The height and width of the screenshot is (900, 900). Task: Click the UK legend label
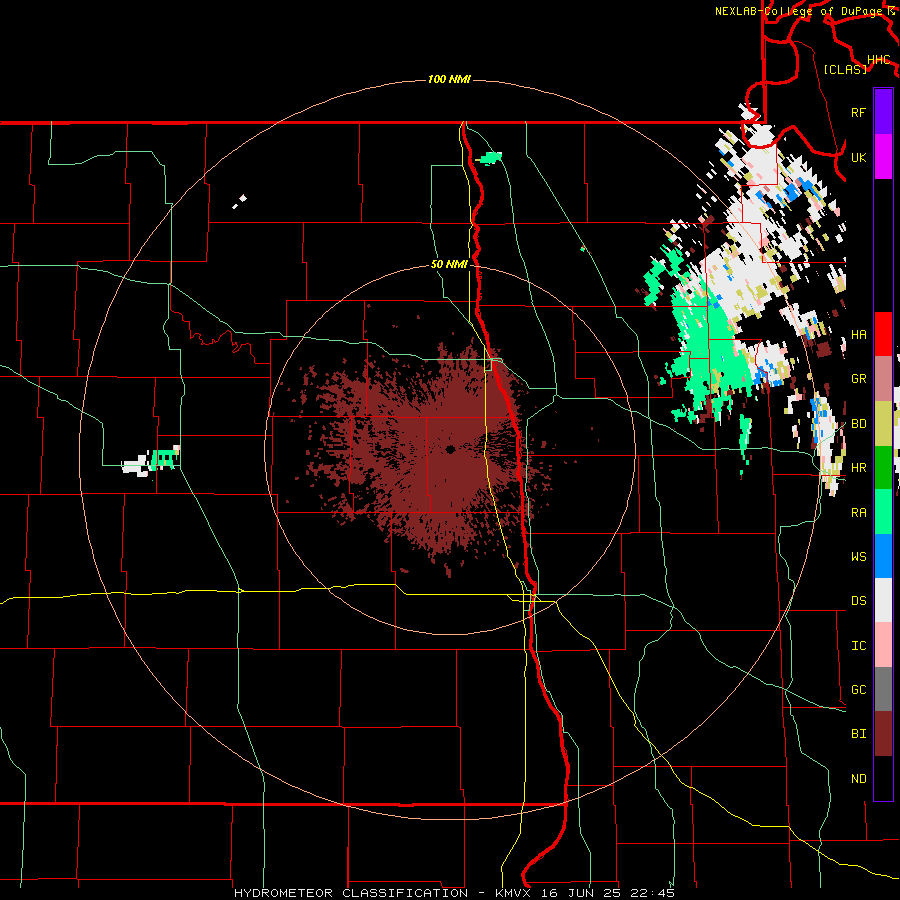click(x=858, y=158)
